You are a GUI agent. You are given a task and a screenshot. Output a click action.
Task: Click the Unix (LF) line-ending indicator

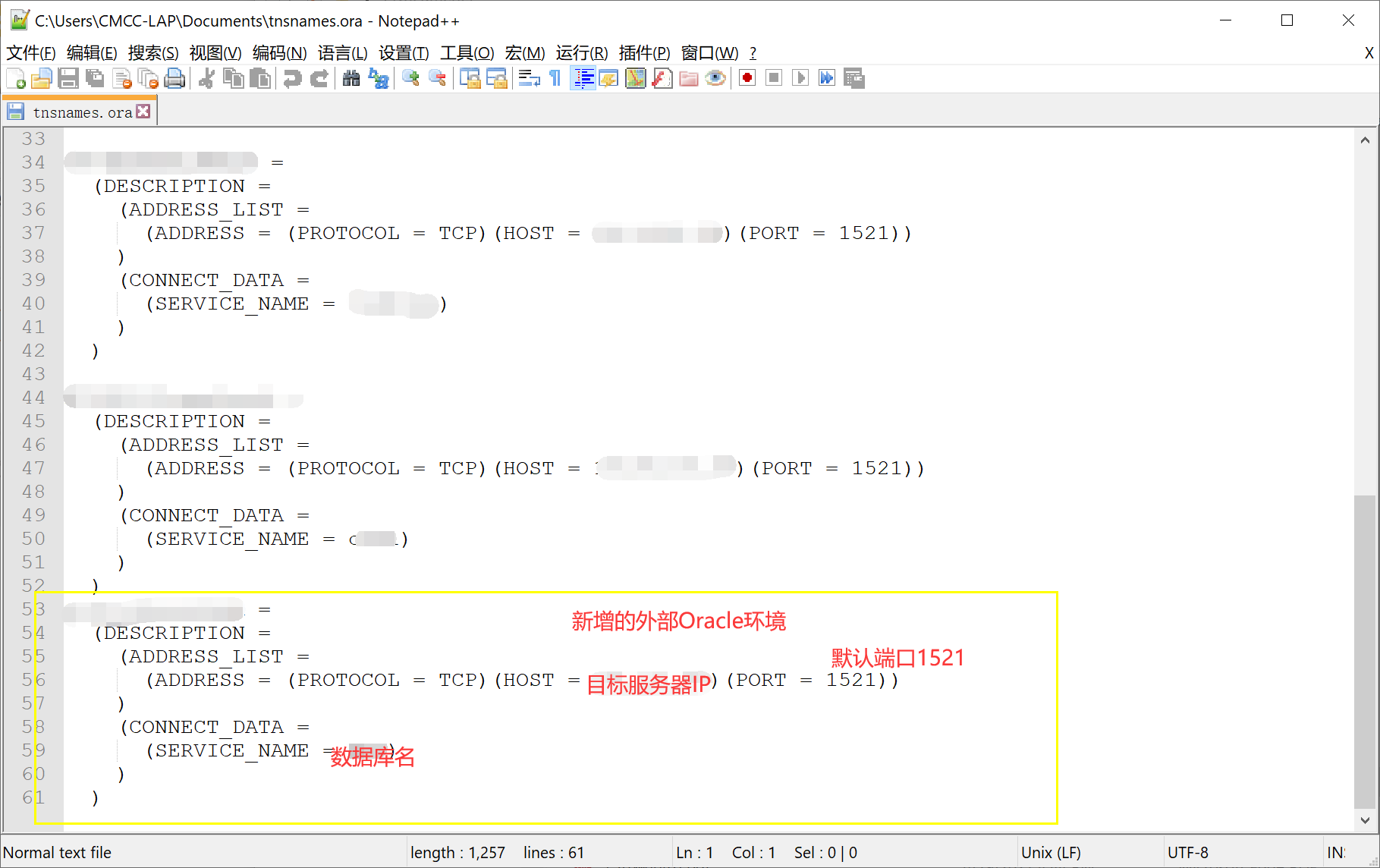point(1051,852)
